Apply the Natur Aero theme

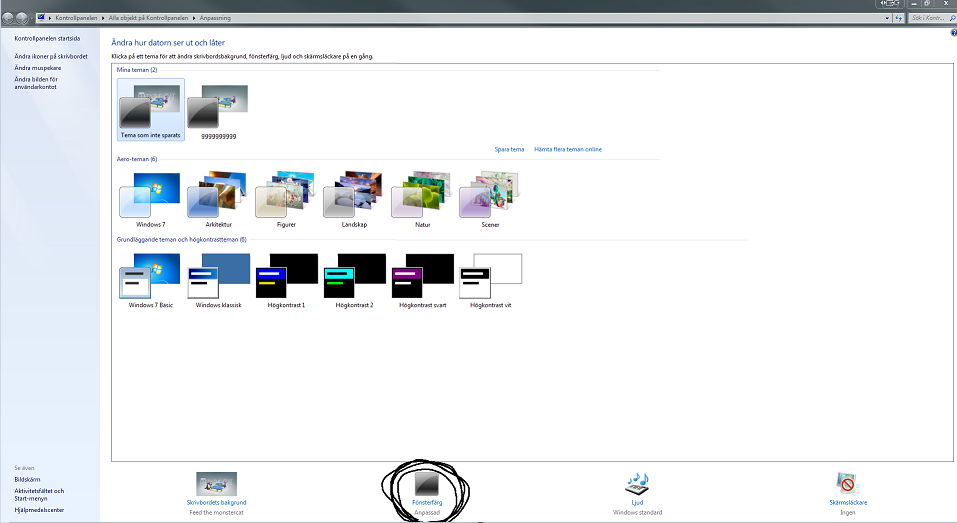coord(422,200)
